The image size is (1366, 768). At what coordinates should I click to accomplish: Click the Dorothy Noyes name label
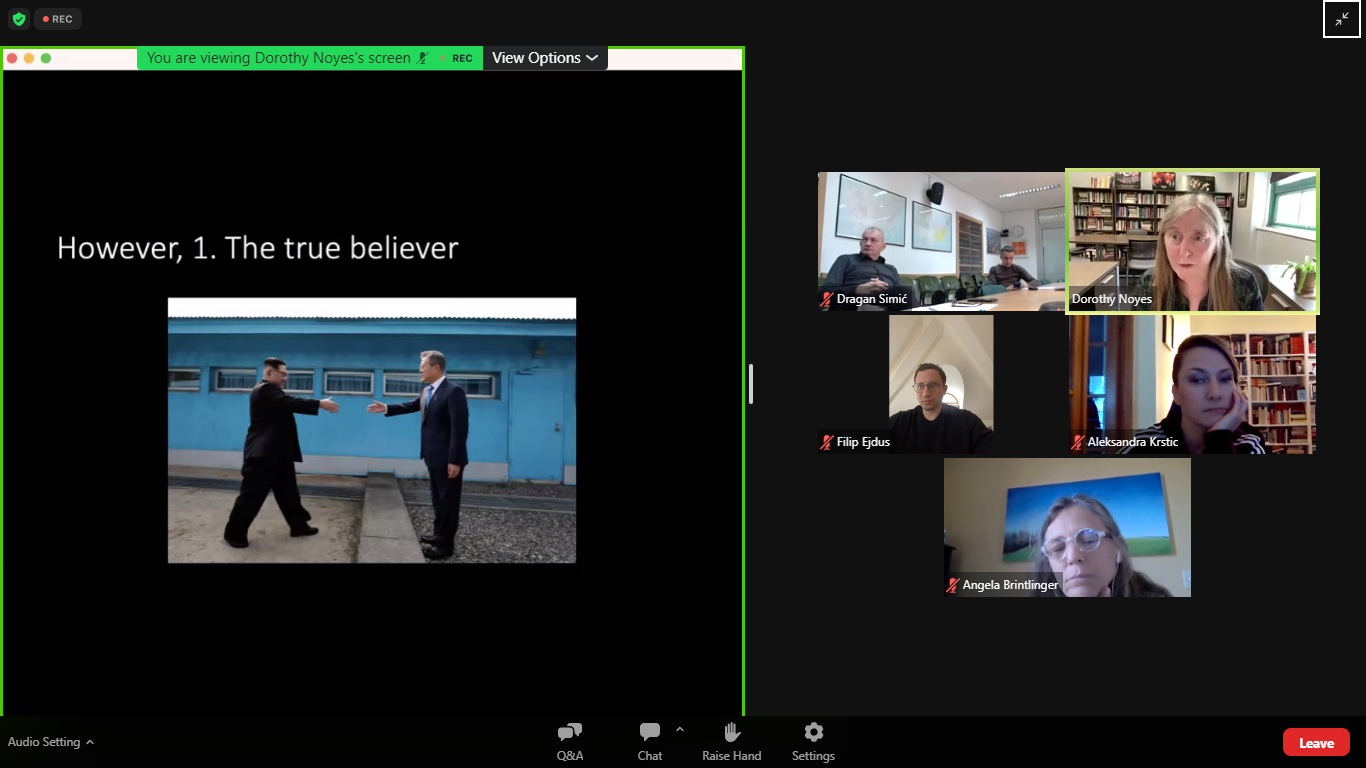(x=1112, y=299)
